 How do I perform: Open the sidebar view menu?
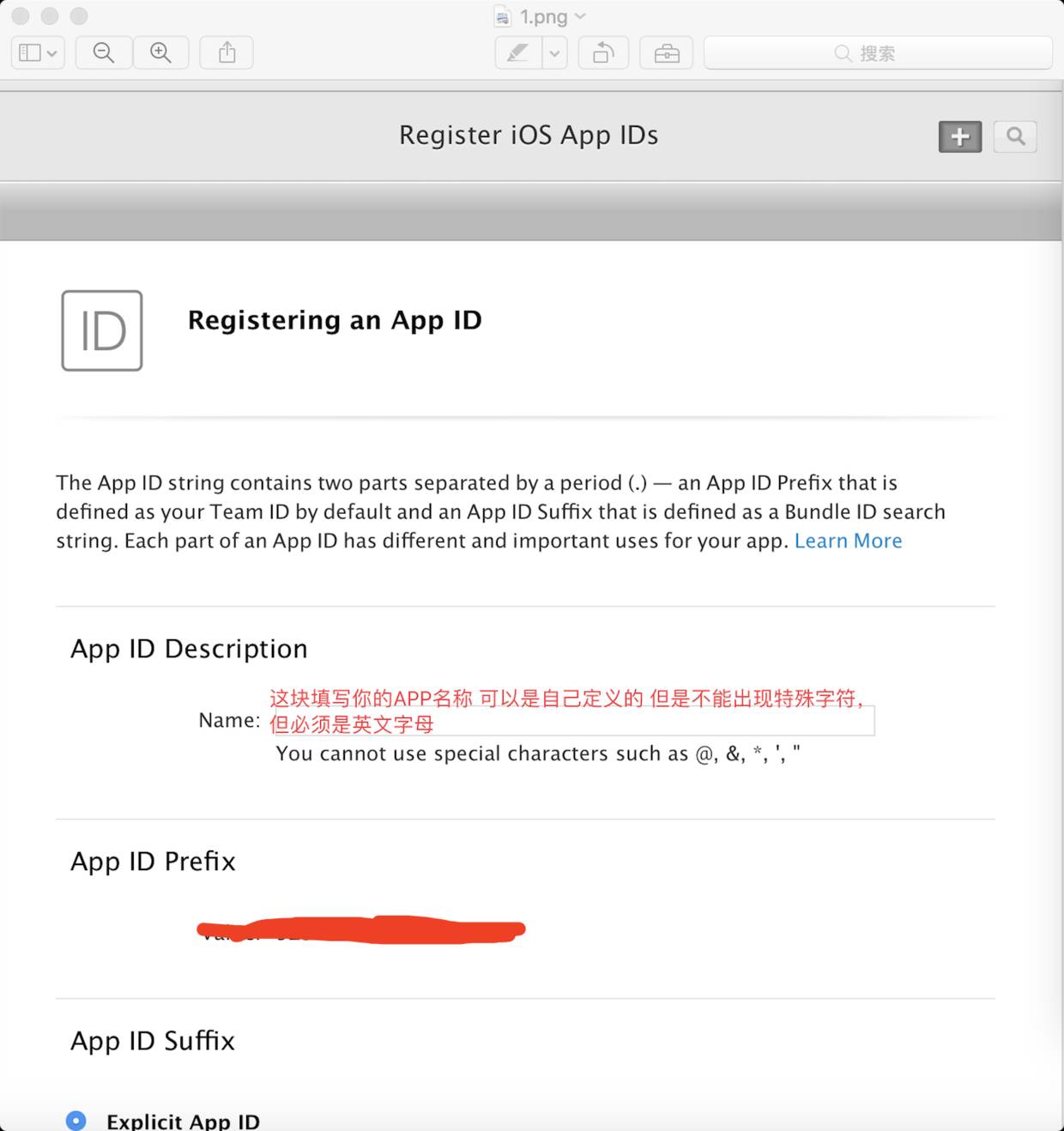[38, 53]
